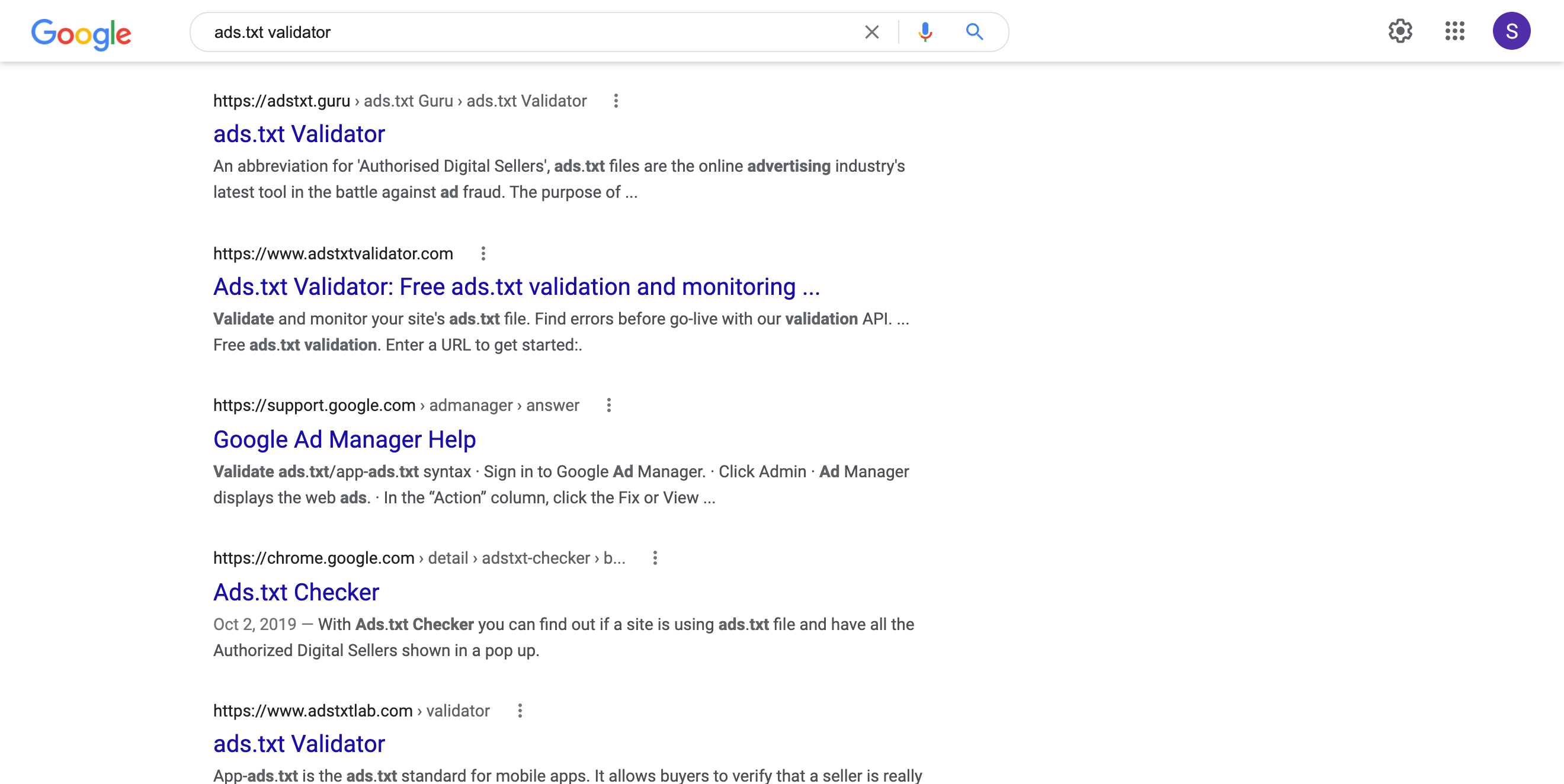Click snippet text 'Validate ads.txt/app-ads.txt syntax'

click(x=342, y=472)
